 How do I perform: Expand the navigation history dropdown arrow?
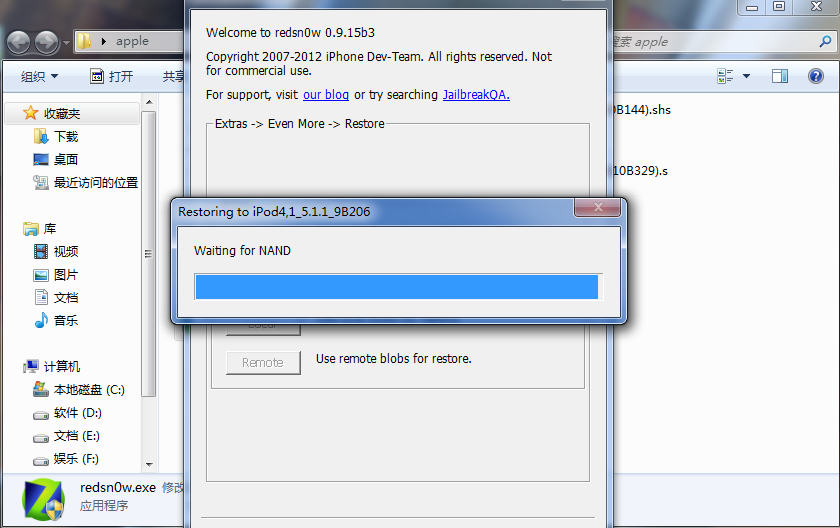pyautogui.click(x=66, y=42)
